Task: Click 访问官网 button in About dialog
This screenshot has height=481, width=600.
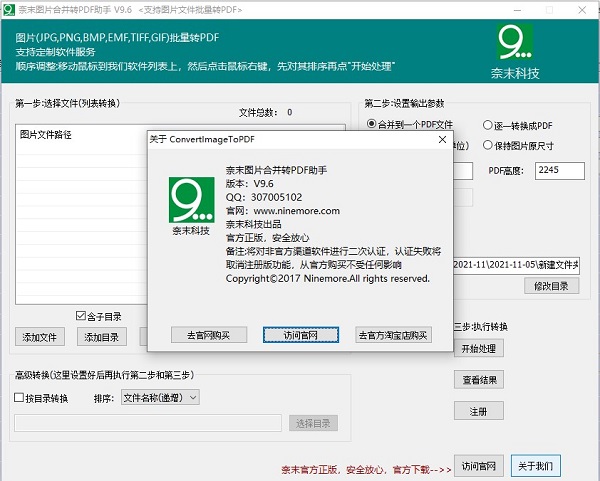Action: click(301, 335)
